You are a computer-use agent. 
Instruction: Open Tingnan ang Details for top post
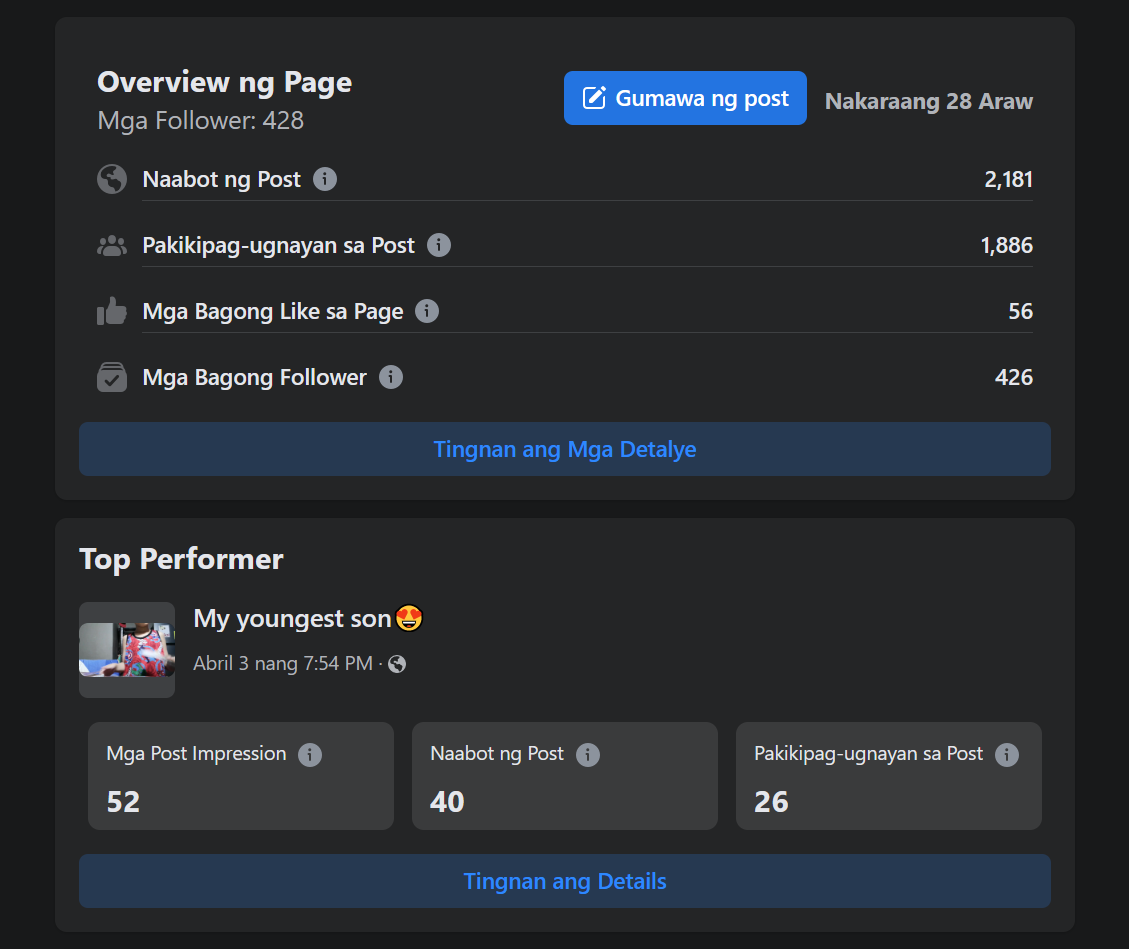point(565,881)
